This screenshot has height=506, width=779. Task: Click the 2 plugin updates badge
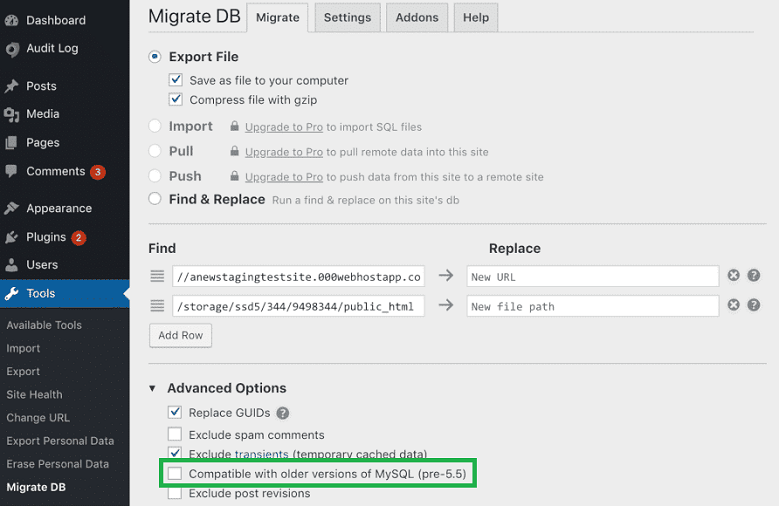pos(78,238)
